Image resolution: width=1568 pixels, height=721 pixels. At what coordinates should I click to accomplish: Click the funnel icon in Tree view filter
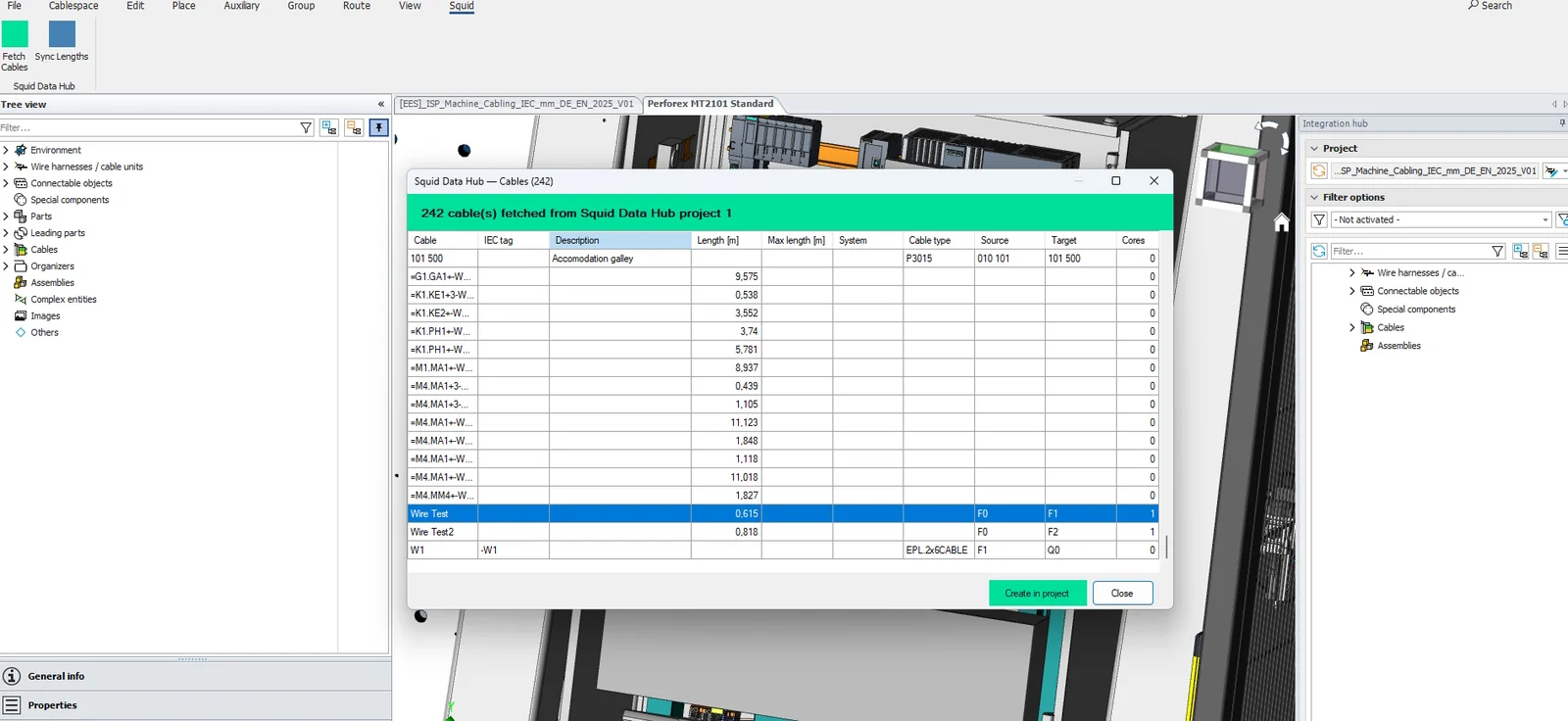306,127
